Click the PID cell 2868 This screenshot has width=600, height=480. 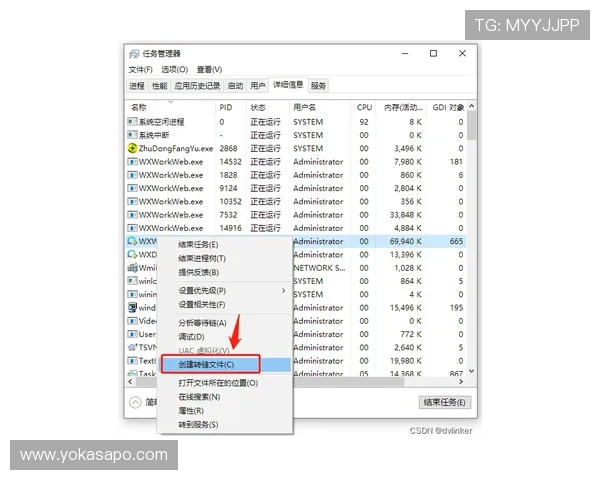coord(228,148)
